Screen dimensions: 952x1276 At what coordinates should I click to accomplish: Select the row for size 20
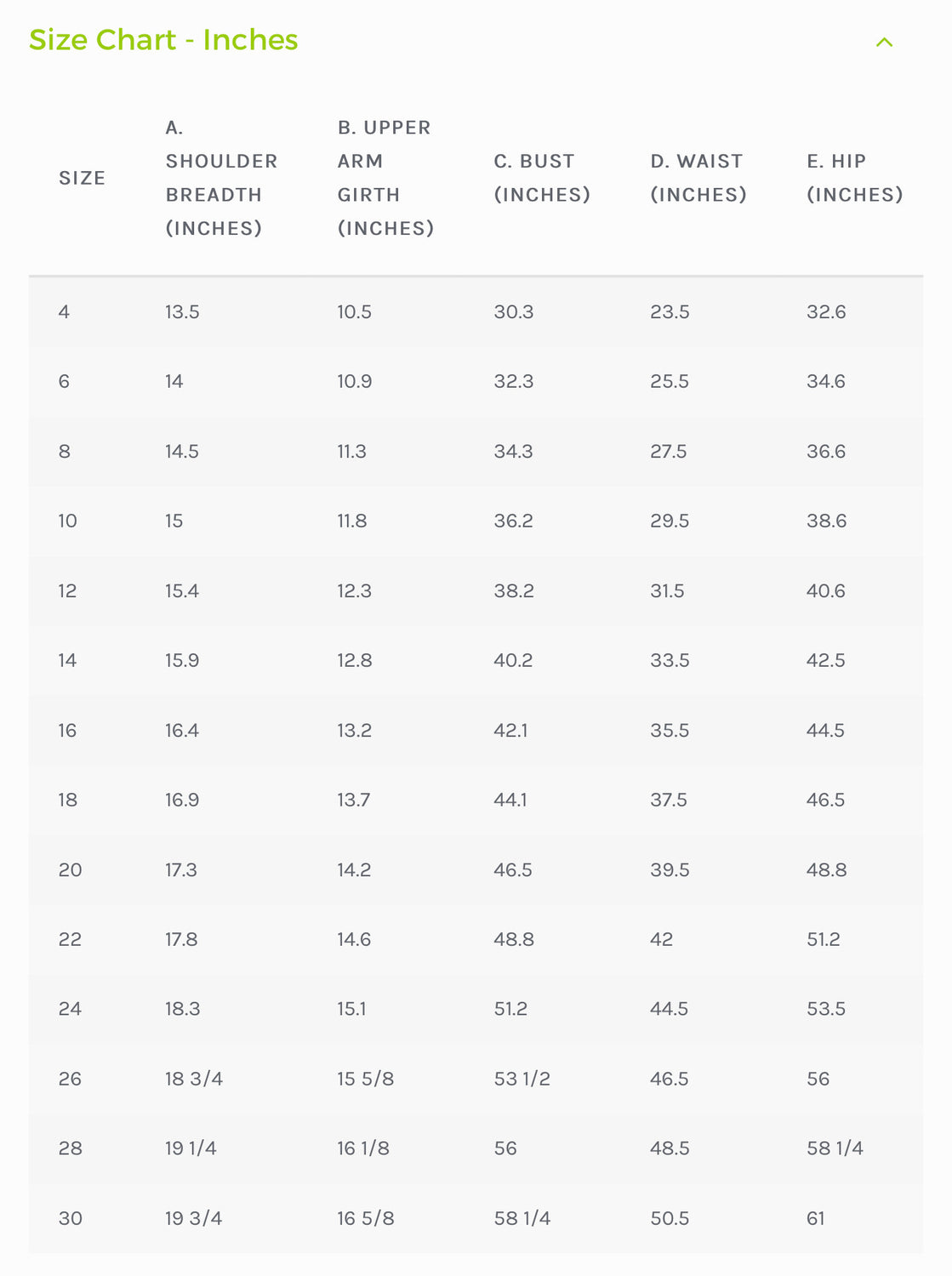(x=71, y=869)
